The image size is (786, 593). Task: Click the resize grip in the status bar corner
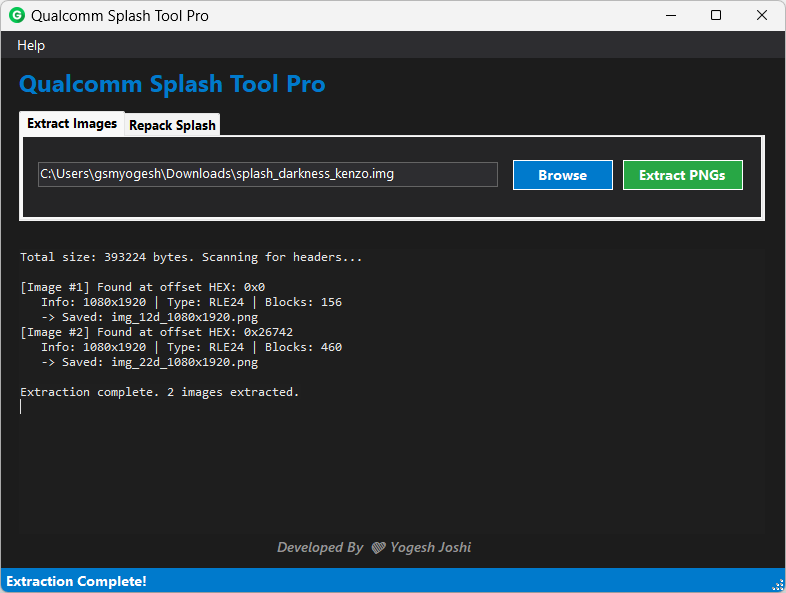tap(777, 584)
